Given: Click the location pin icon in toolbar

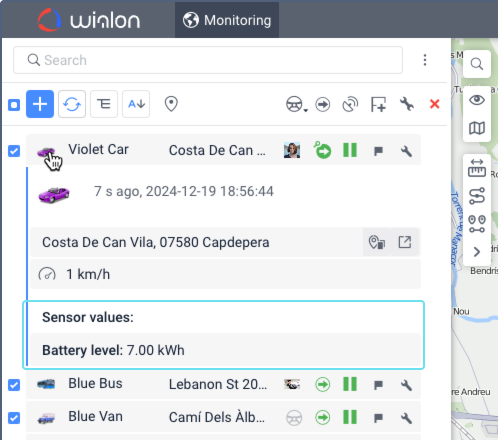Looking at the screenshot, I should click(171, 104).
